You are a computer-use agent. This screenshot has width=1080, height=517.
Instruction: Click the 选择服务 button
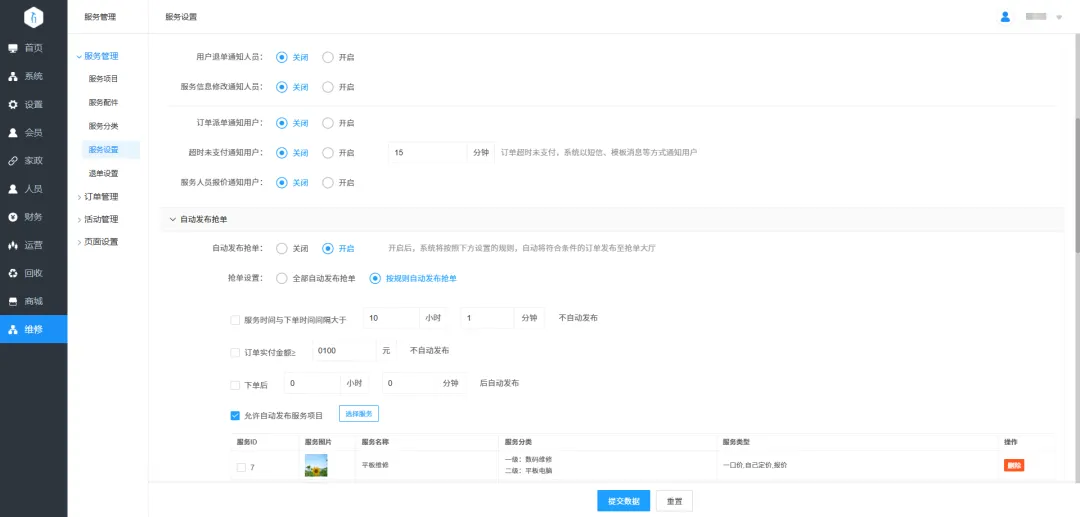[358, 414]
